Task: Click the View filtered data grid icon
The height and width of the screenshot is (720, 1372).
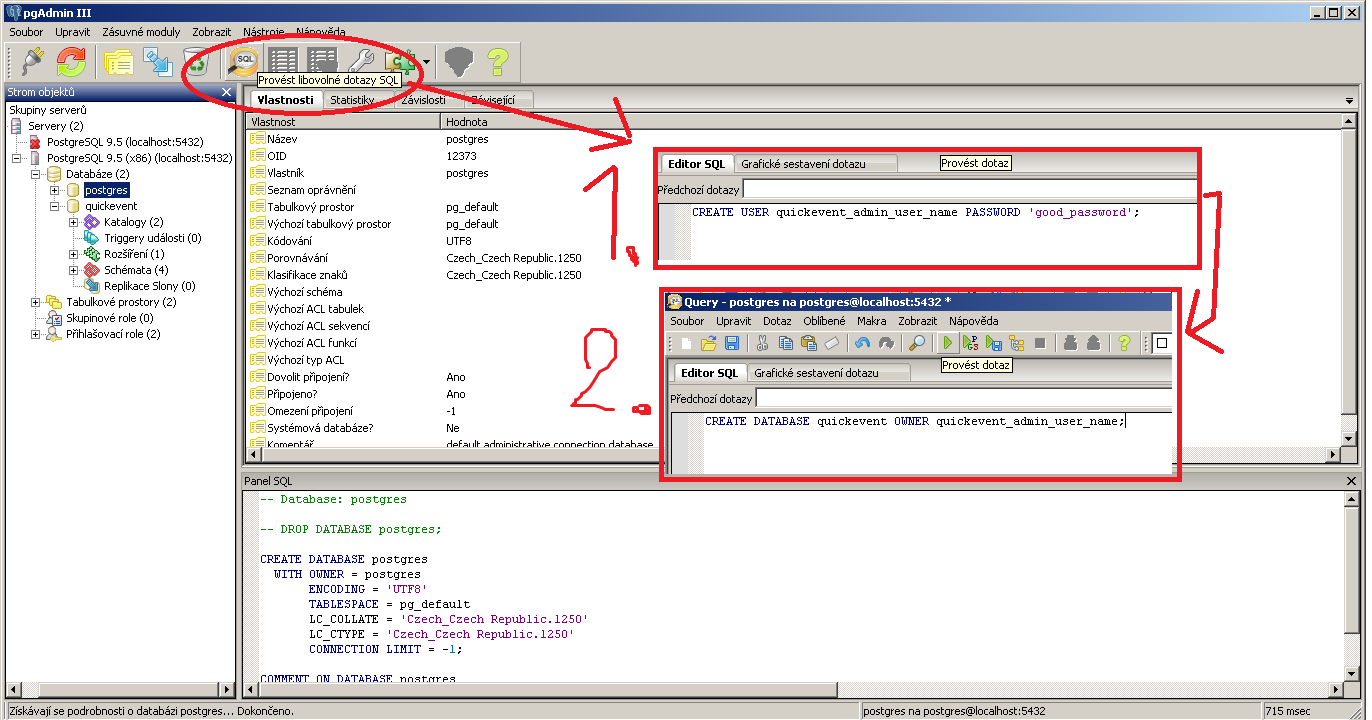Action: tap(322, 62)
